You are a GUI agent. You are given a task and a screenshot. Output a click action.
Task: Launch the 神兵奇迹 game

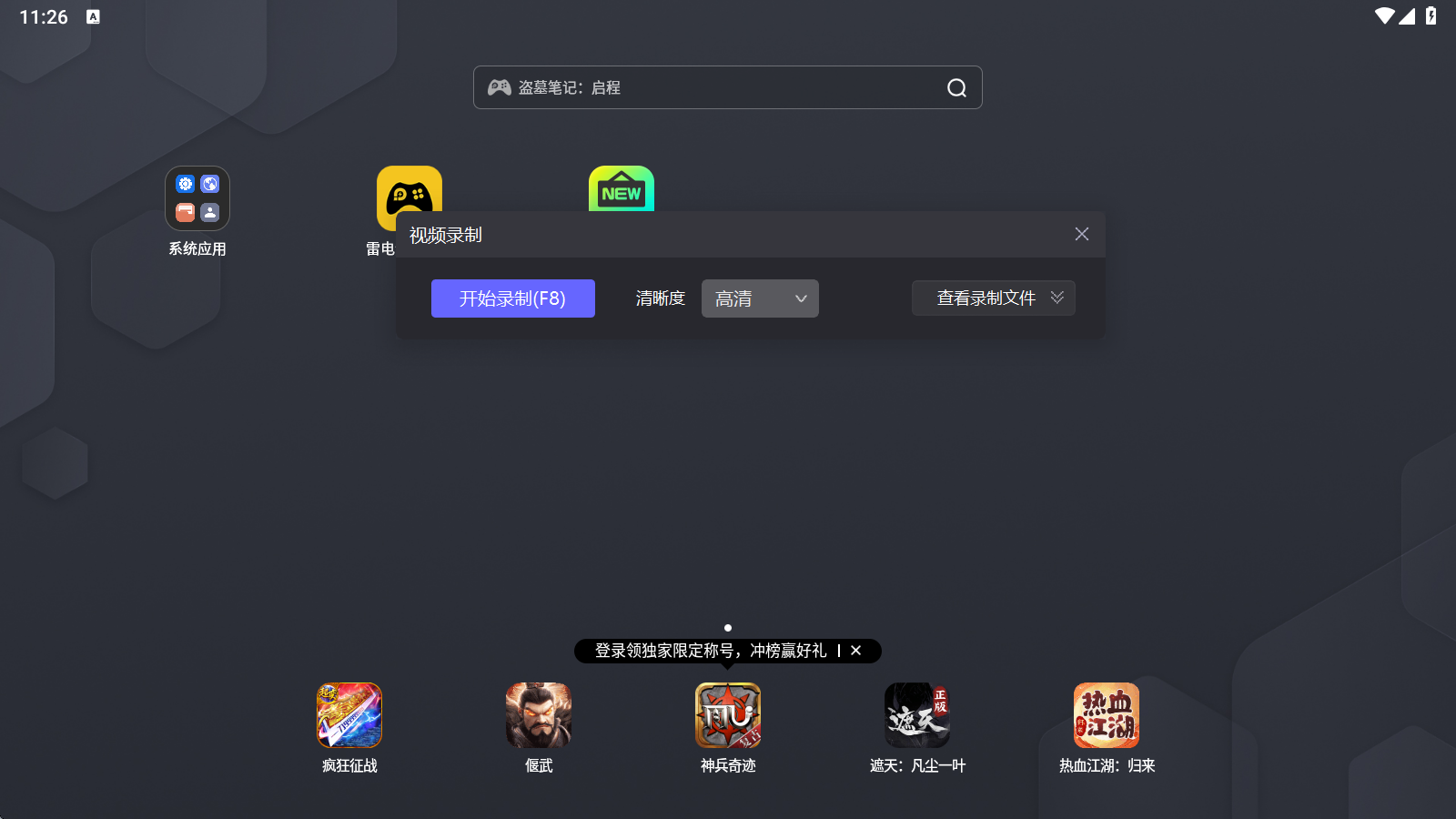click(x=727, y=715)
